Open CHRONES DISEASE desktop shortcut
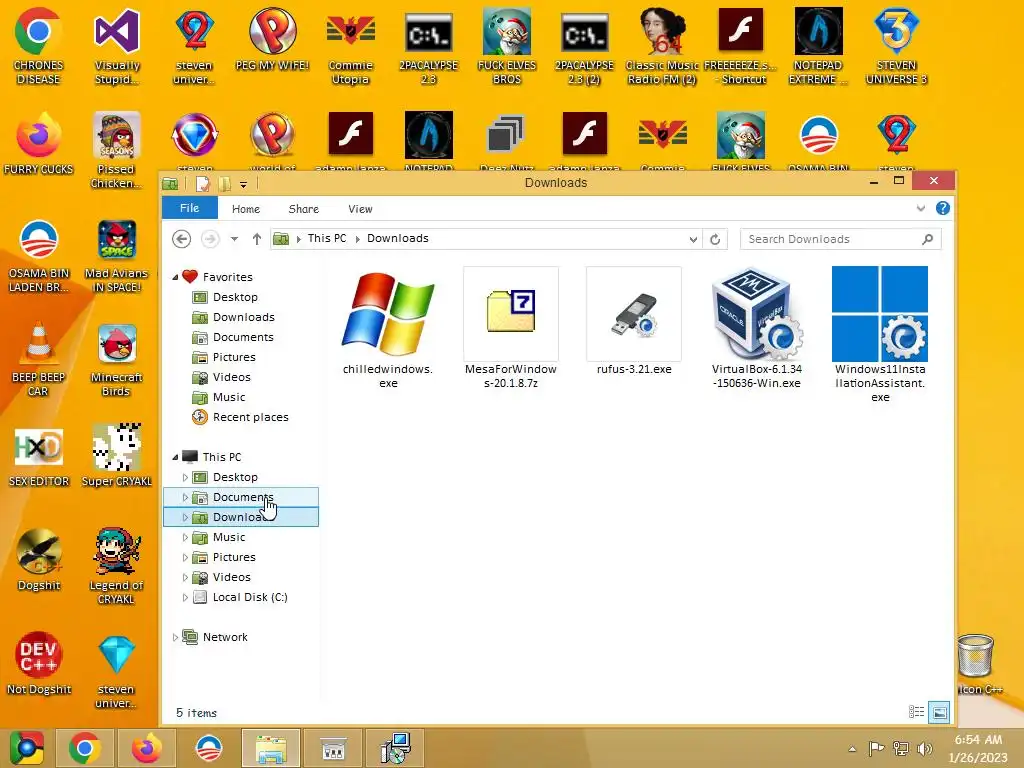This screenshot has width=1024, height=768. (38, 46)
